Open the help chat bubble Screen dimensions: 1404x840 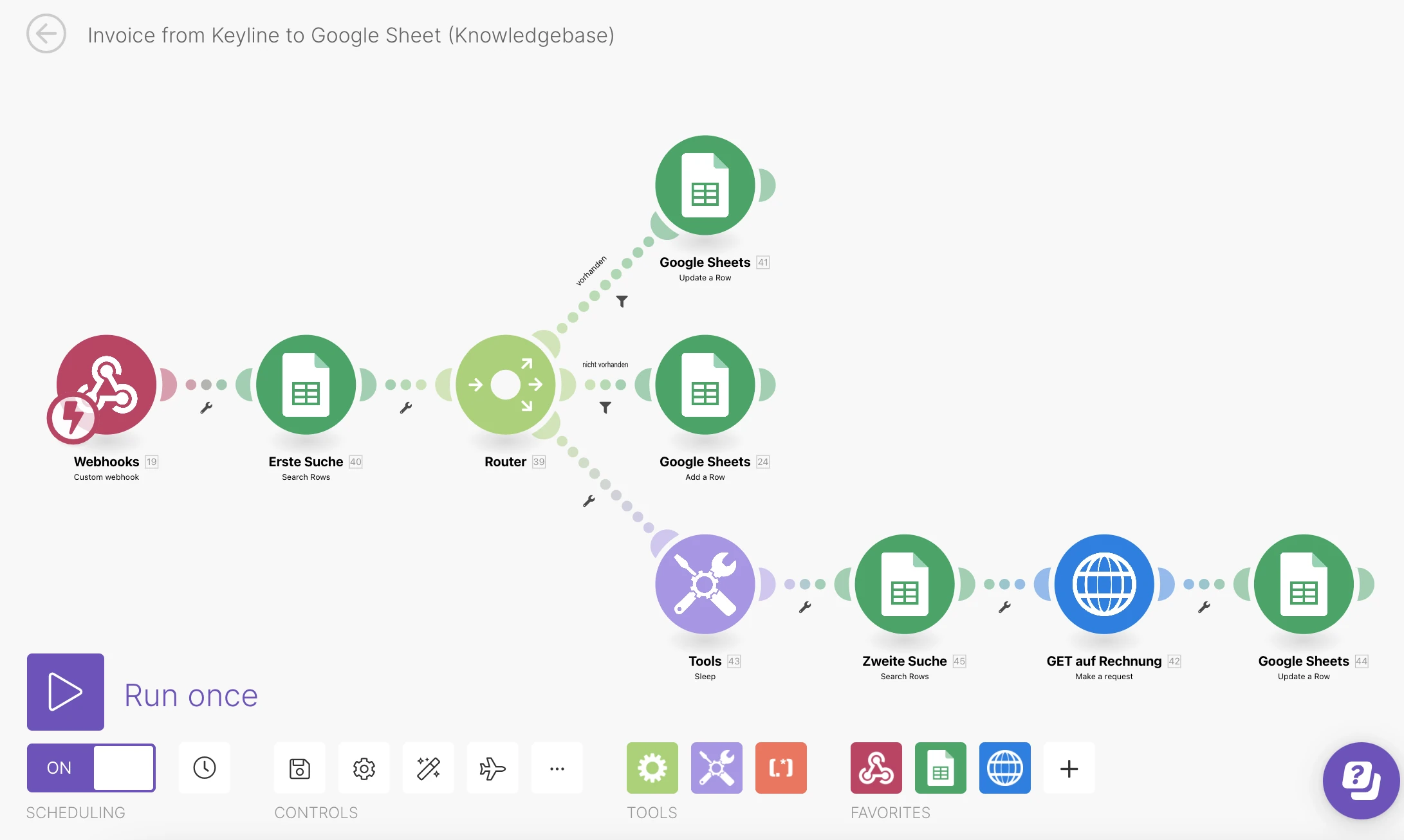pyautogui.click(x=1362, y=781)
